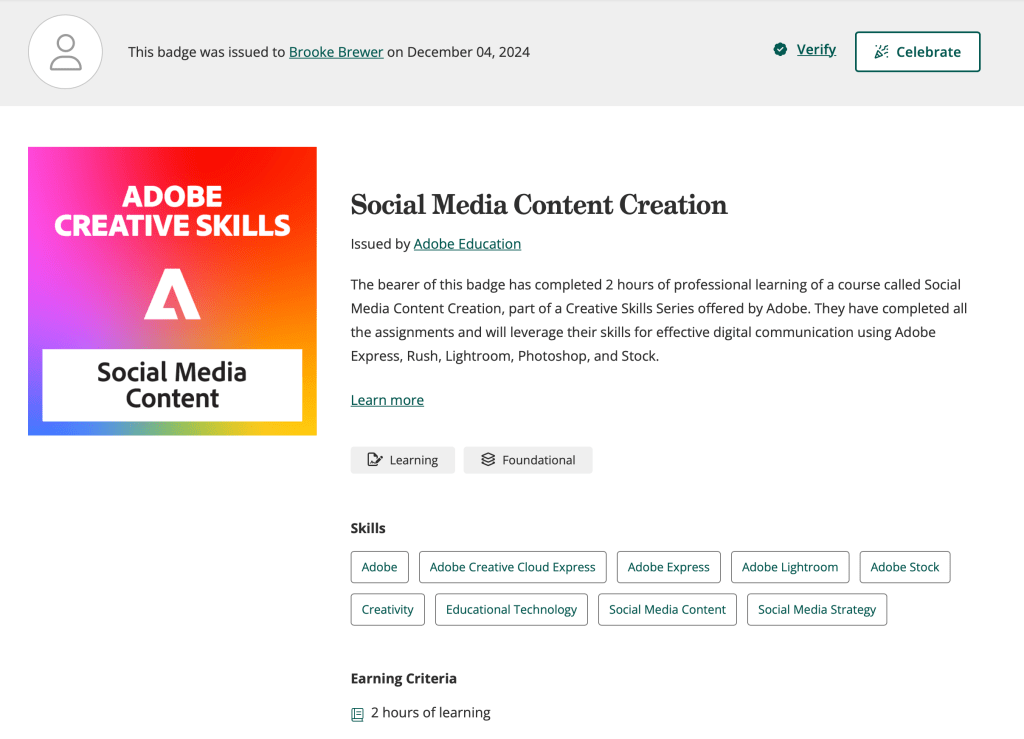Viewport: 1024px width, 739px height.
Task: Click the Learn more link
Action: coord(387,400)
